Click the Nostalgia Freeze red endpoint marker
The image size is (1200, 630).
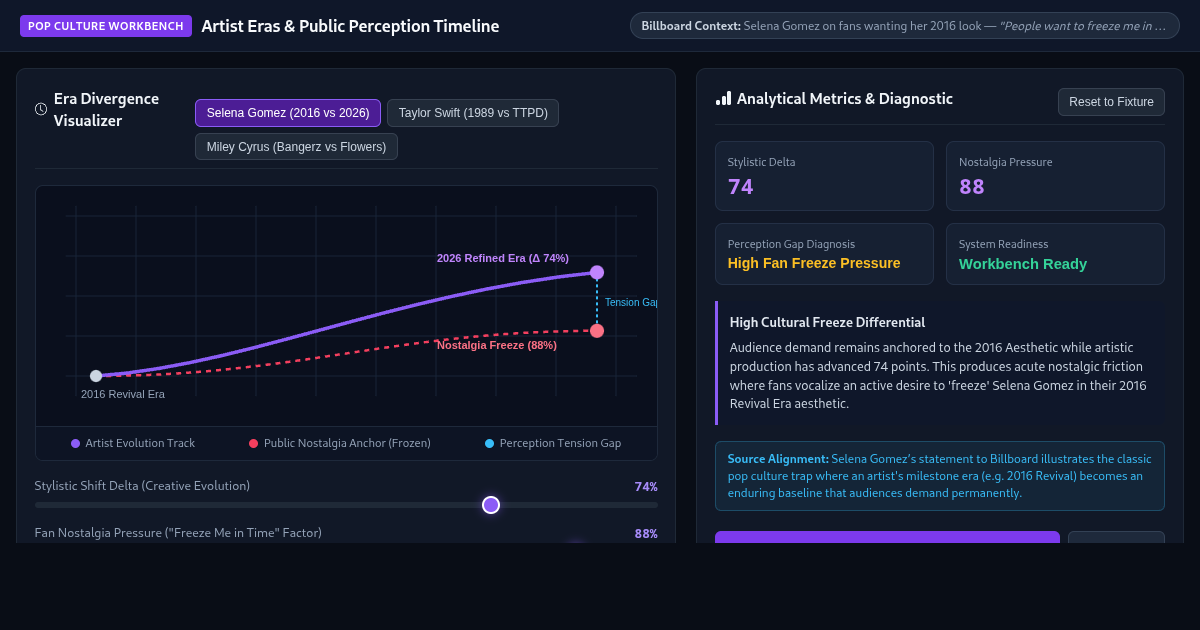(x=597, y=331)
